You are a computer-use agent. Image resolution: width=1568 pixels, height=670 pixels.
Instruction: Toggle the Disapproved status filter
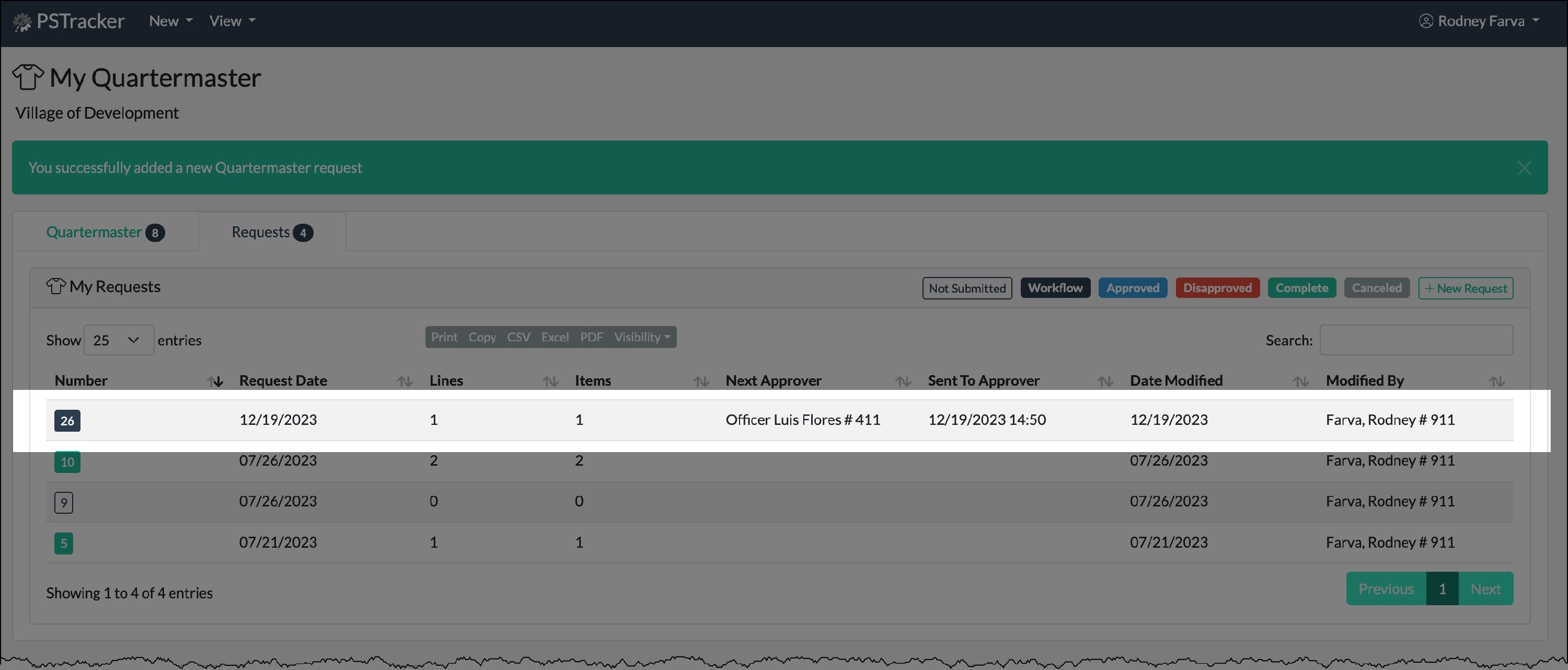1217,288
